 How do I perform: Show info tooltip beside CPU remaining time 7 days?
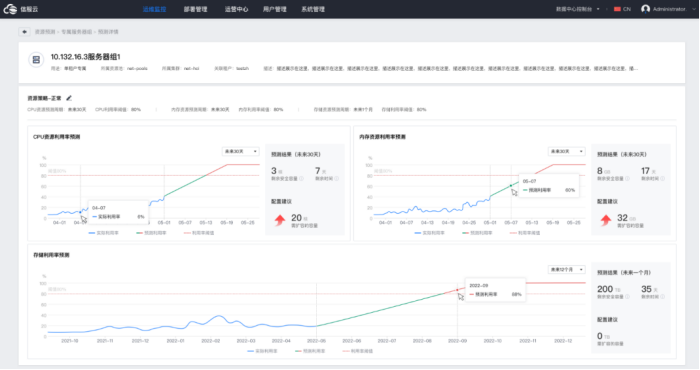coord(336,179)
